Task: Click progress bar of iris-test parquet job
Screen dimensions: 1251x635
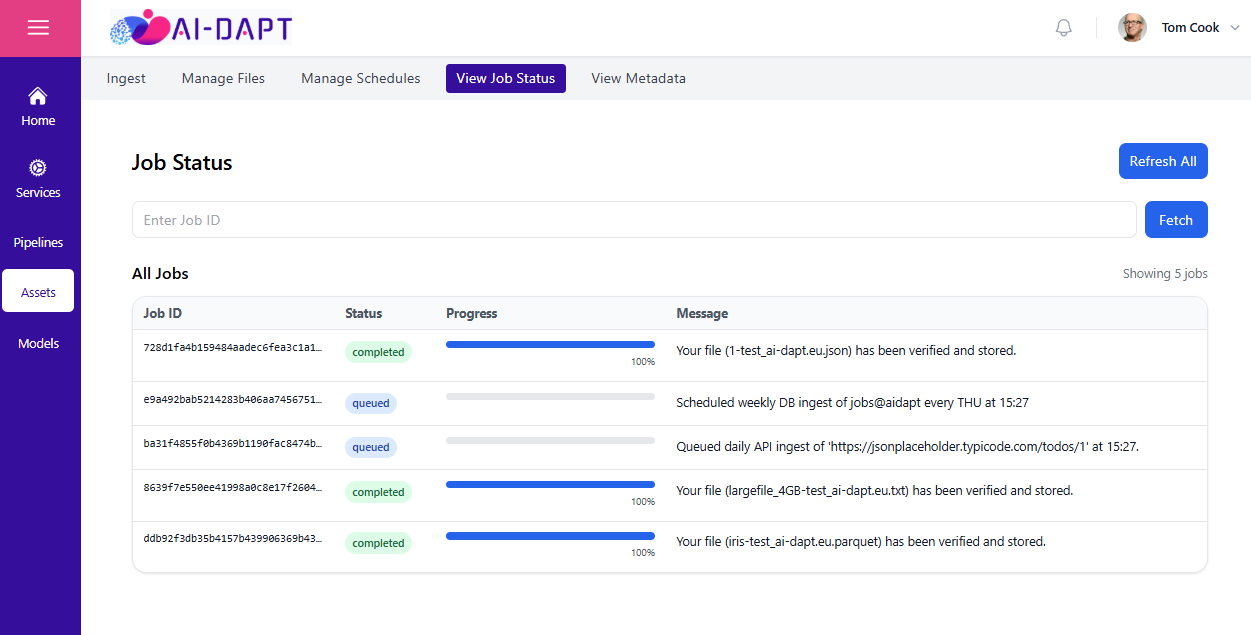Action: click(550, 536)
